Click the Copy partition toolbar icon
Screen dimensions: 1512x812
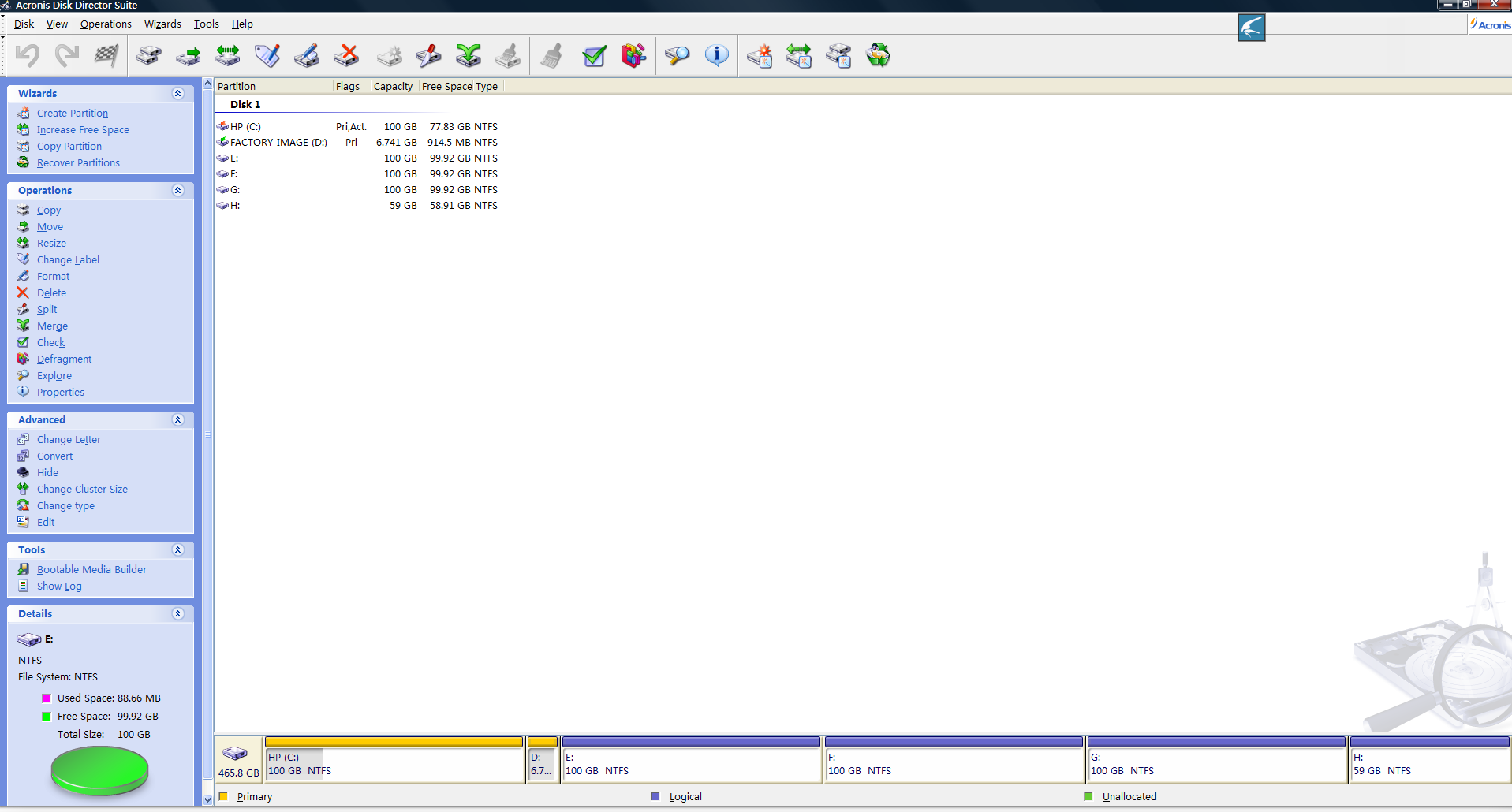tap(149, 55)
